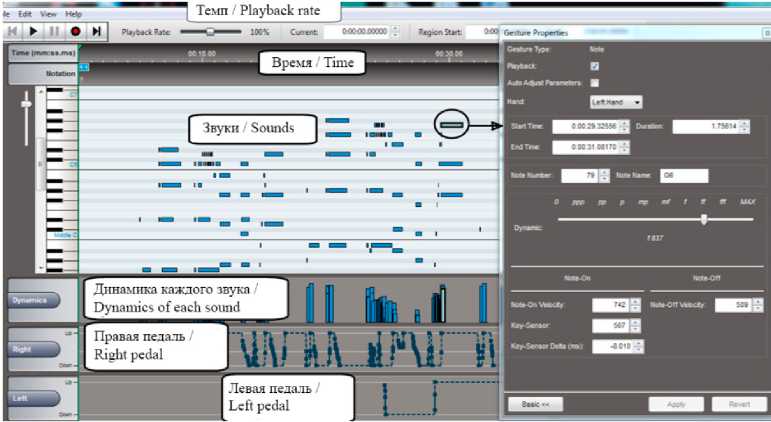Click the Basic << button

pos(535,404)
